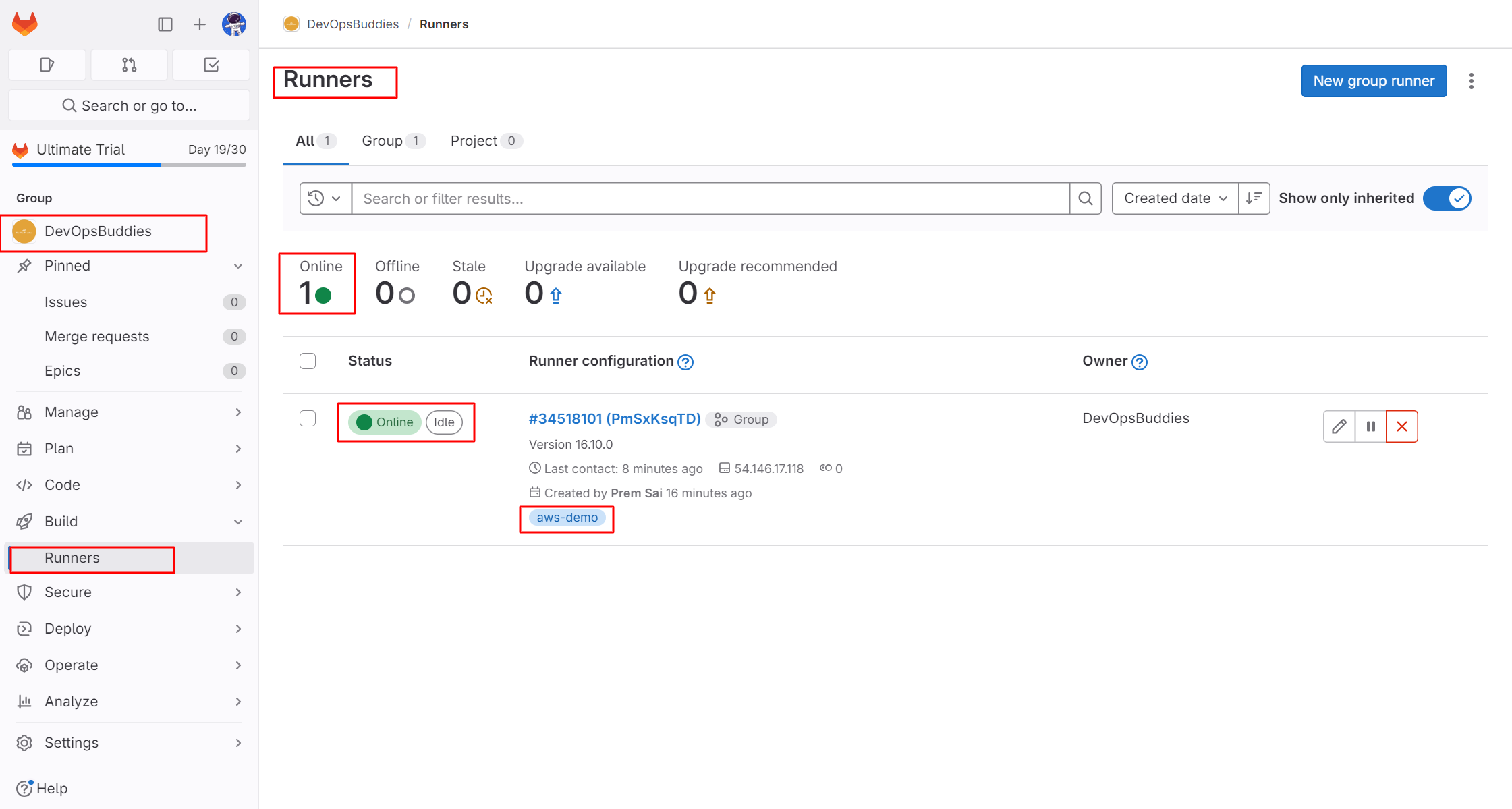
Task: Select the checkbox for runner #34518101
Action: point(308,418)
